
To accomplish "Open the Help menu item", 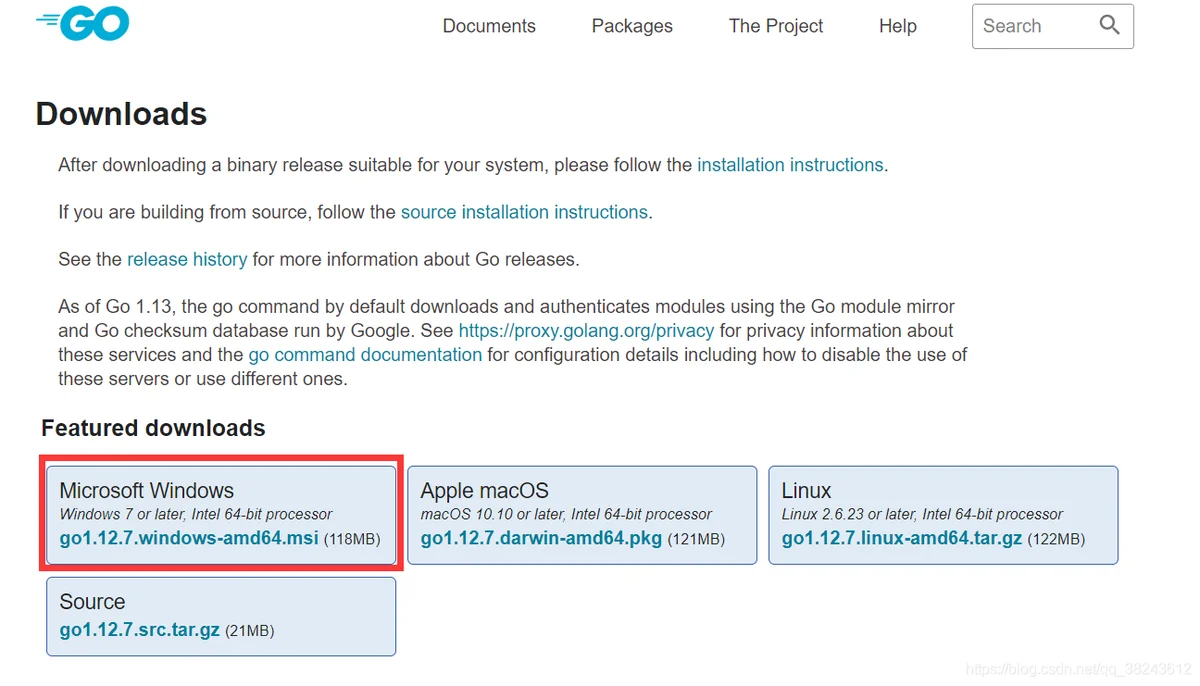I will point(898,26).
